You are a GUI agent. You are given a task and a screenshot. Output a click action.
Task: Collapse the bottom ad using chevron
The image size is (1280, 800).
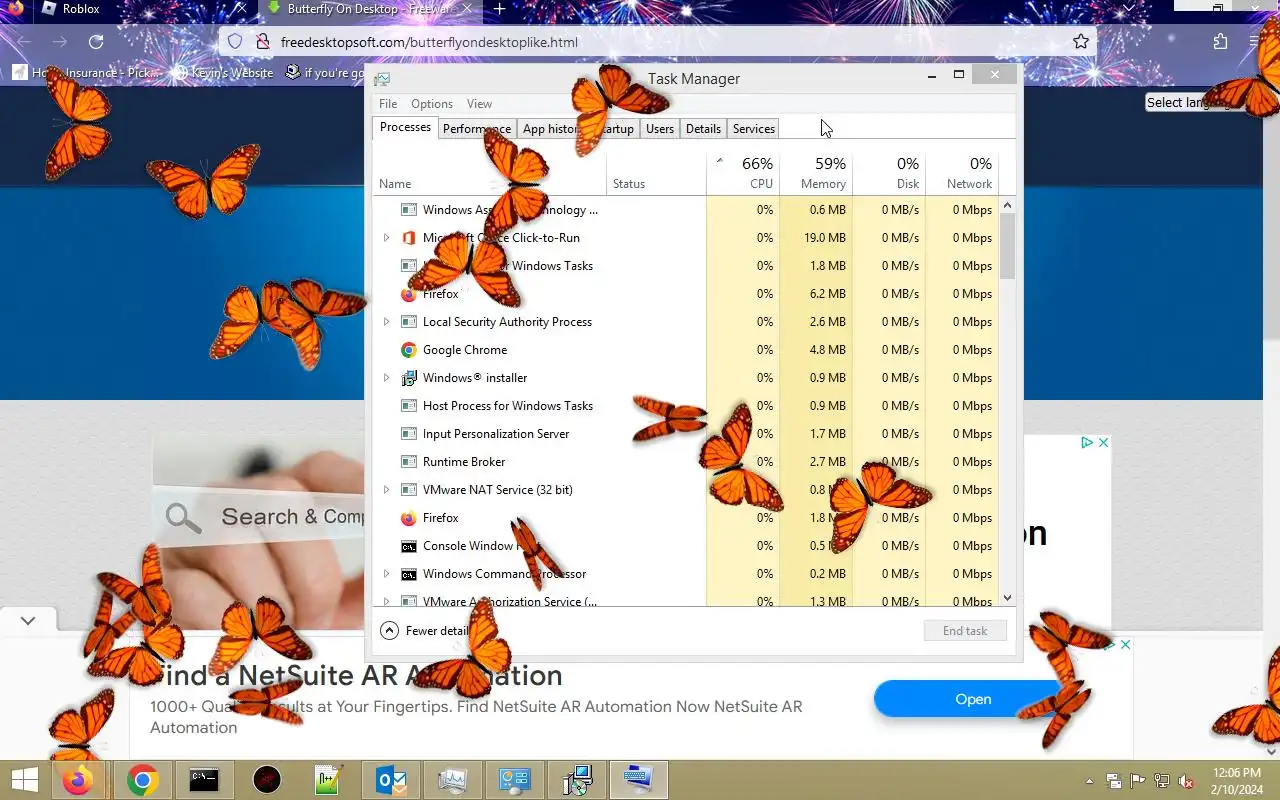[28, 620]
